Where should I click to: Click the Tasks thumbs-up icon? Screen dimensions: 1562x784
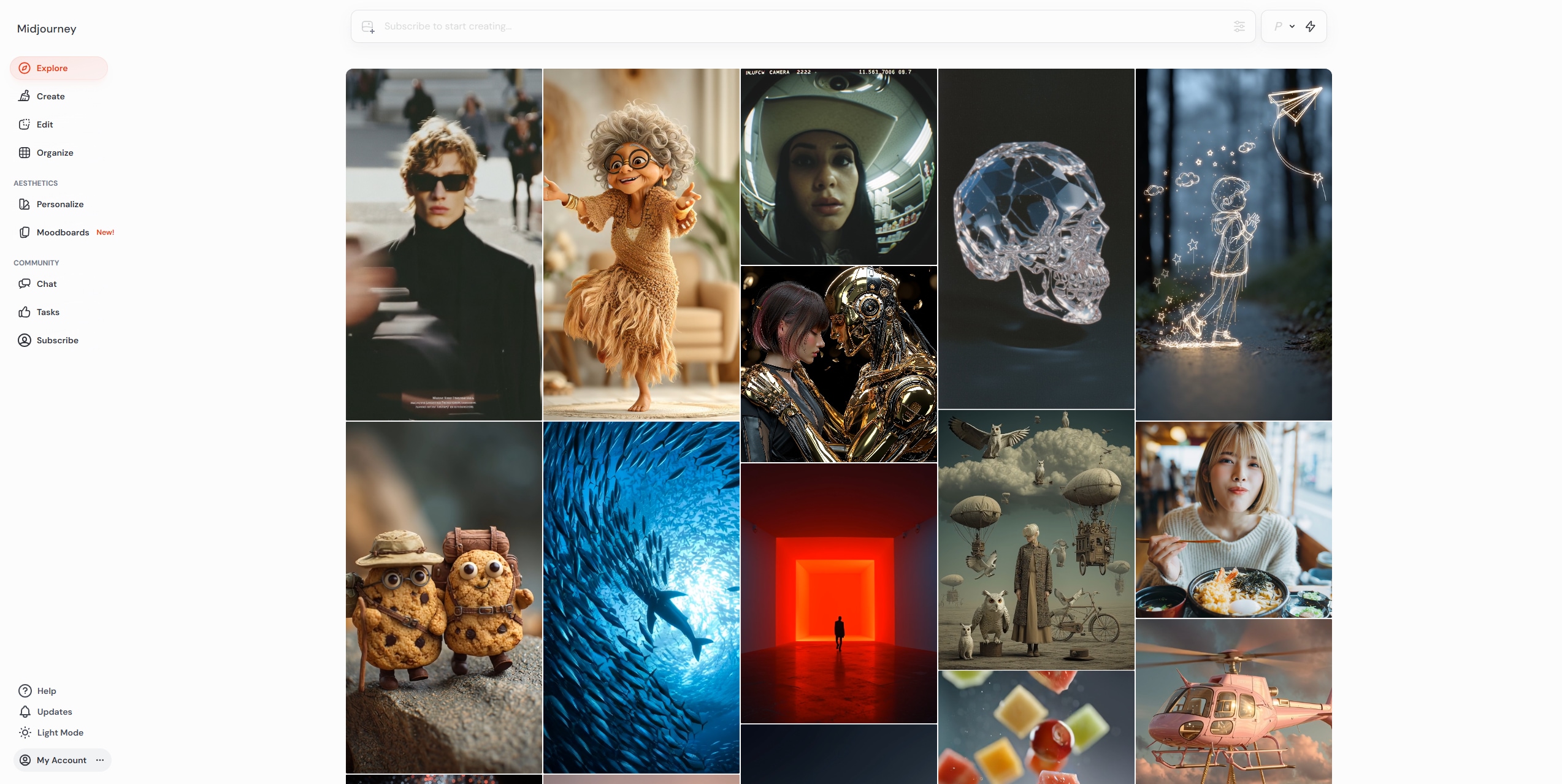[25, 312]
